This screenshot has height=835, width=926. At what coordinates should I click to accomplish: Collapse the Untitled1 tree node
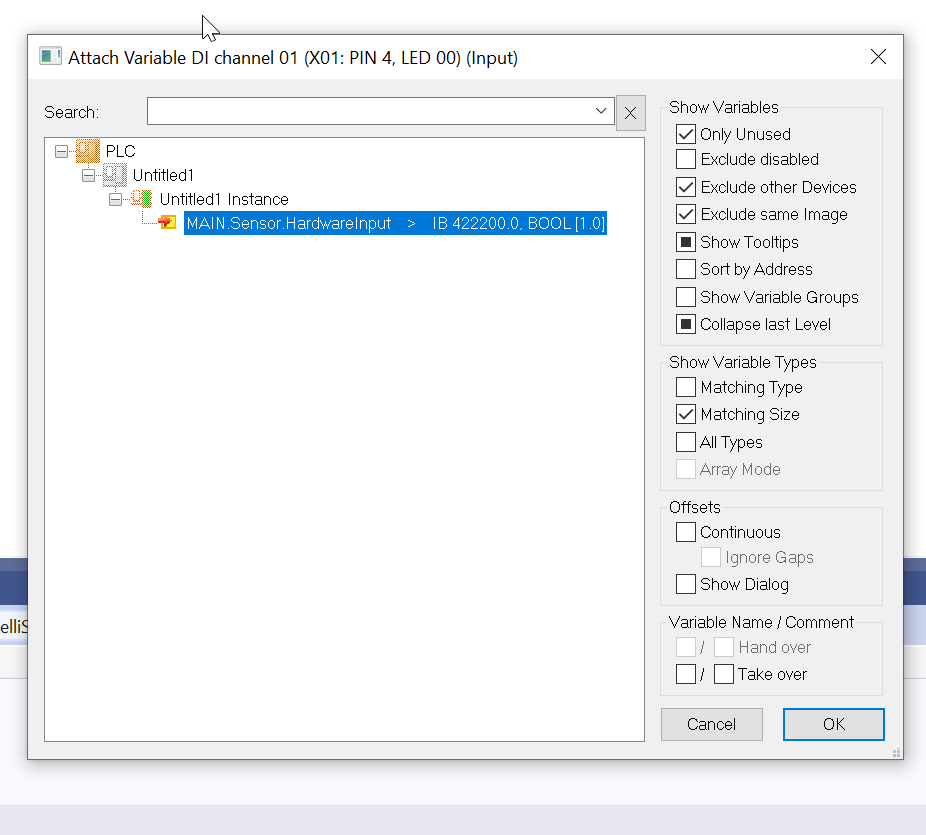[88, 175]
